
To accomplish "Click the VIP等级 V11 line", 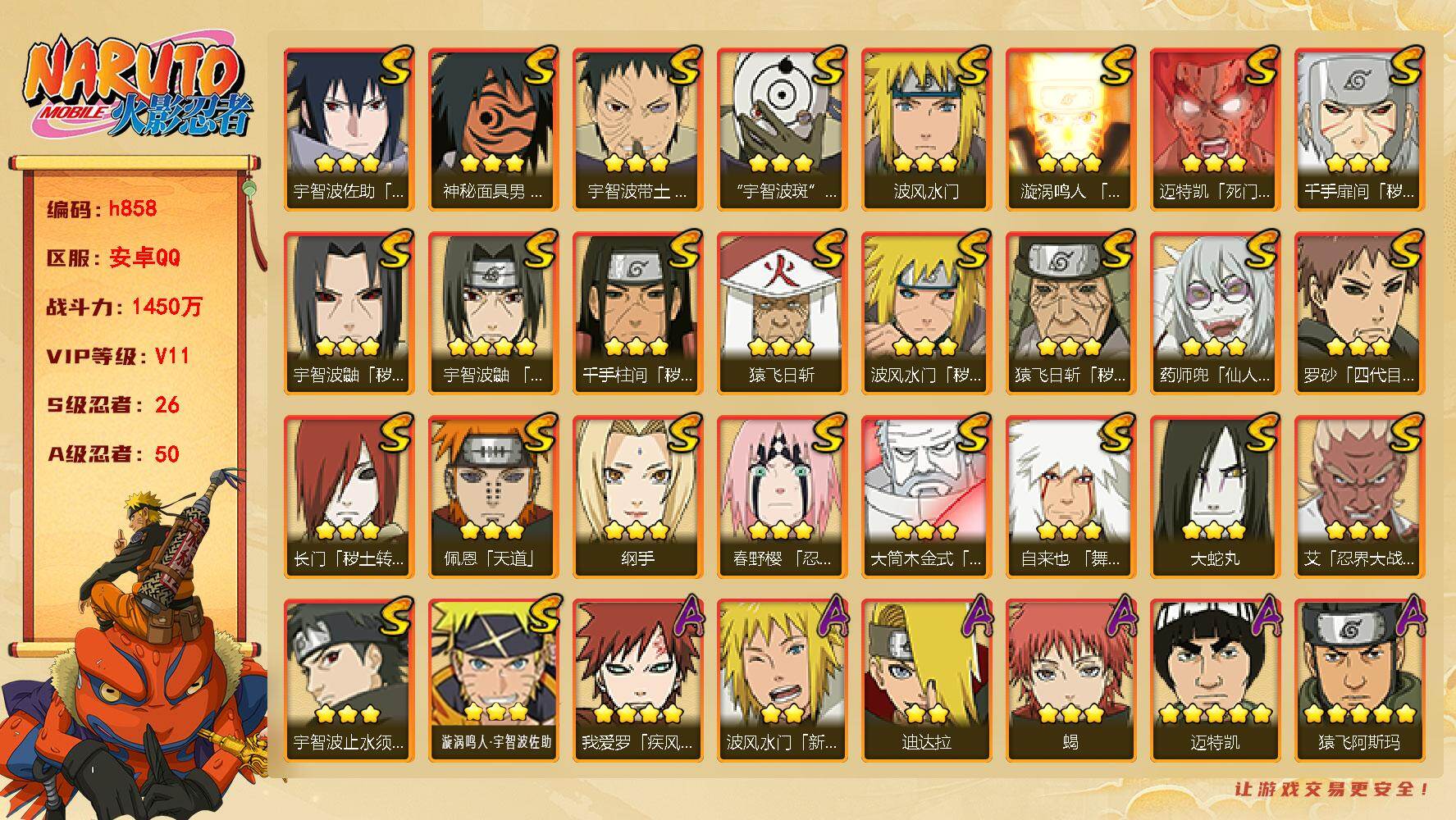I will point(118,356).
